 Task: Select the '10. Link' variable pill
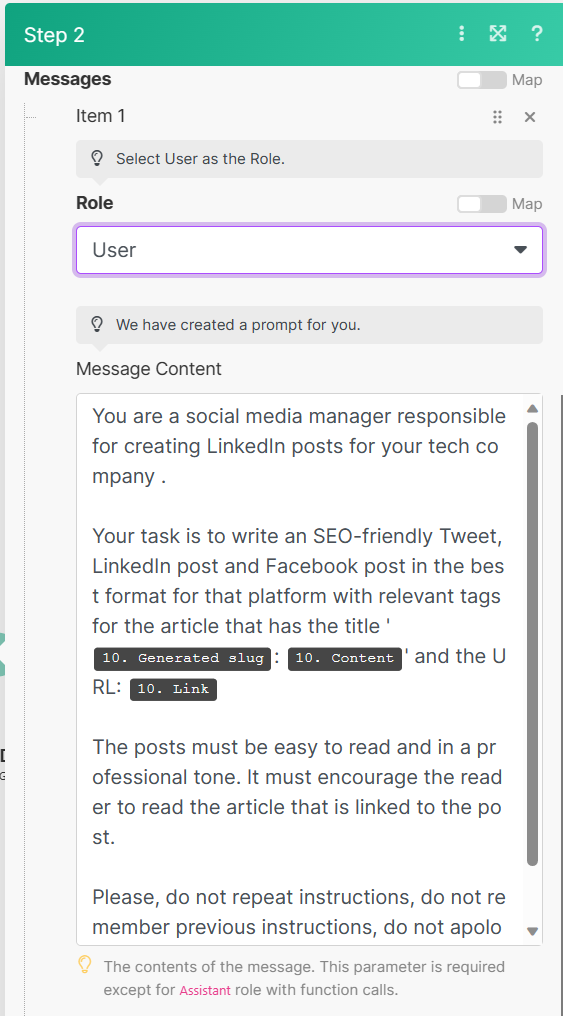[173, 689]
